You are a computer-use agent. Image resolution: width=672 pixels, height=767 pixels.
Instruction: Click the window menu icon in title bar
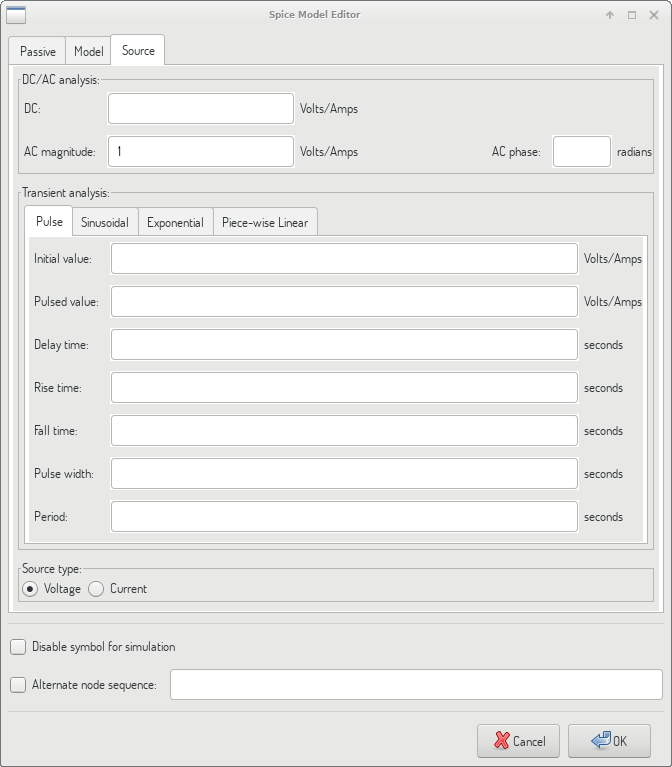[x=17, y=15]
